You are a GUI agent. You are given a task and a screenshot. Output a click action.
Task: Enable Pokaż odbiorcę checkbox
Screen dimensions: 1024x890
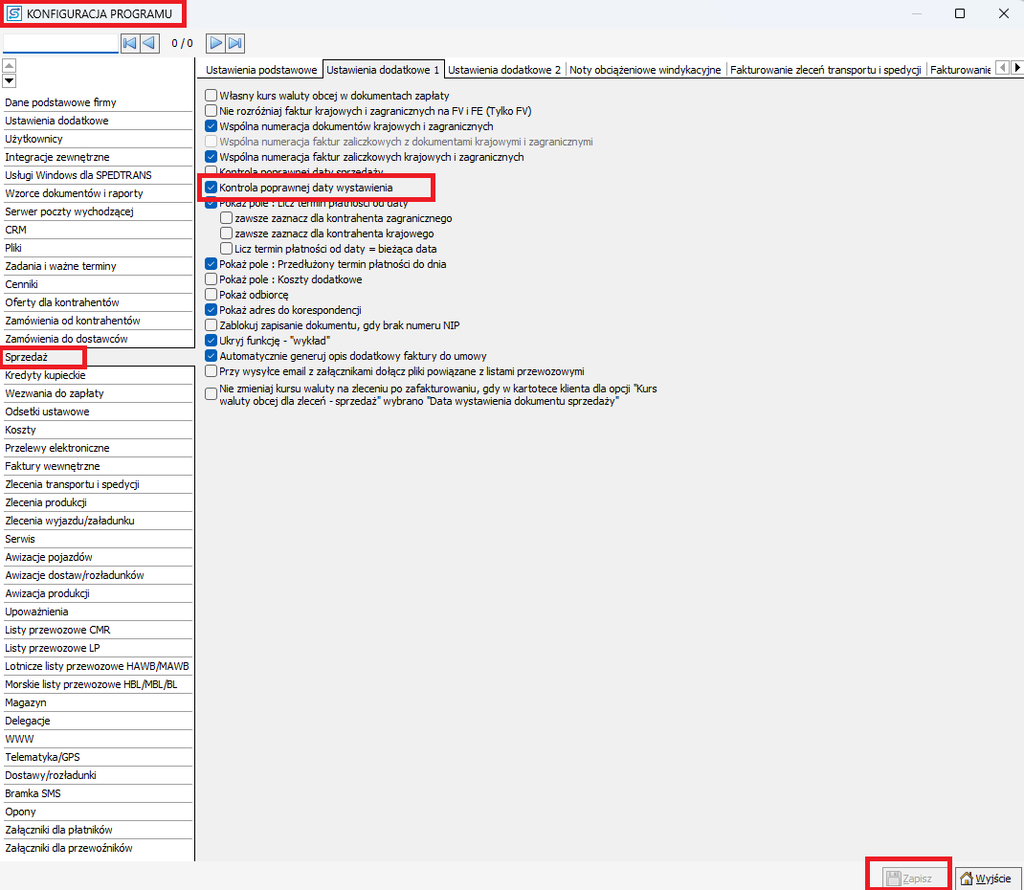[x=211, y=294]
